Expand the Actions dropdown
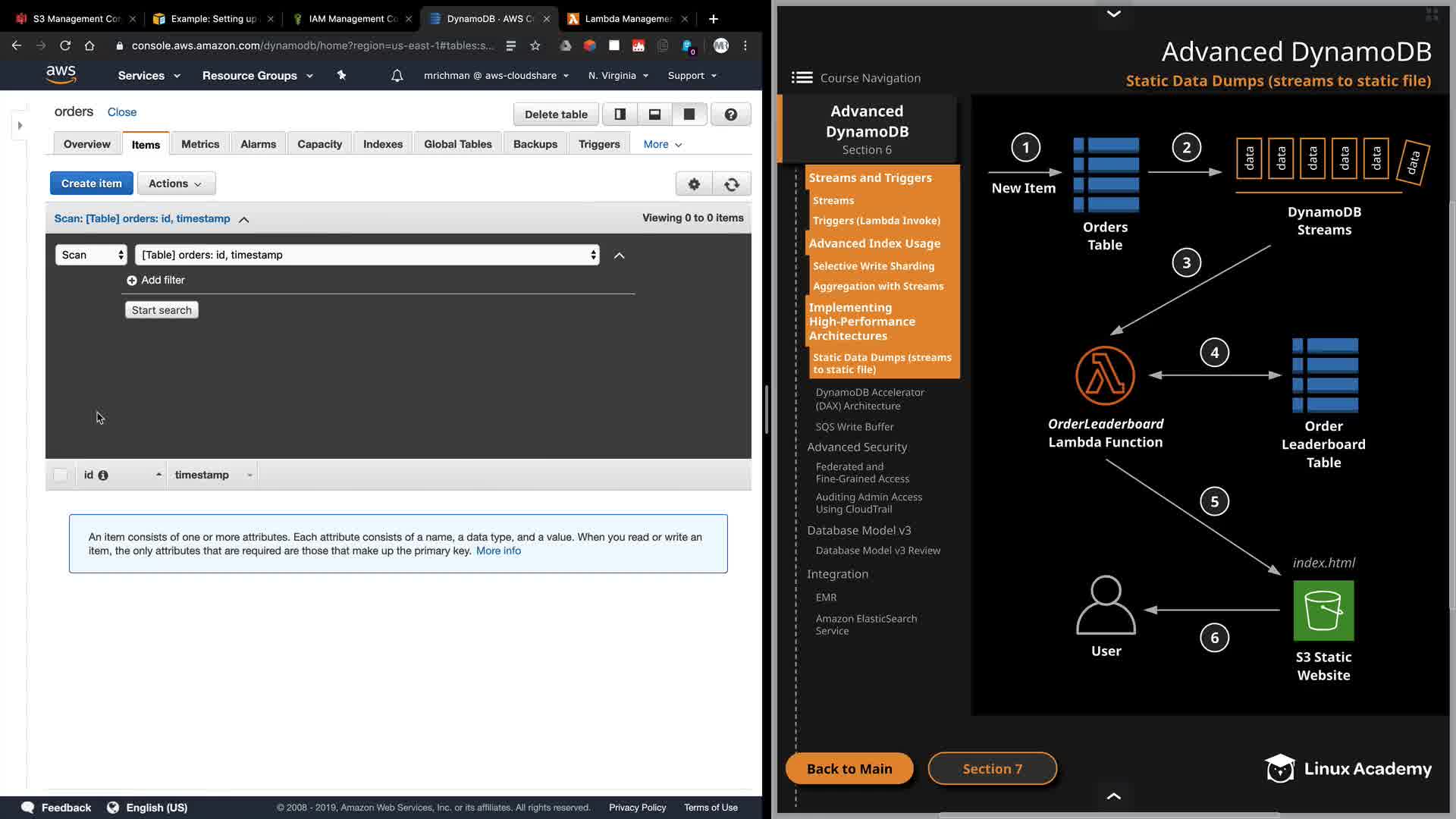Screen dimensions: 1456x819 click(x=176, y=184)
